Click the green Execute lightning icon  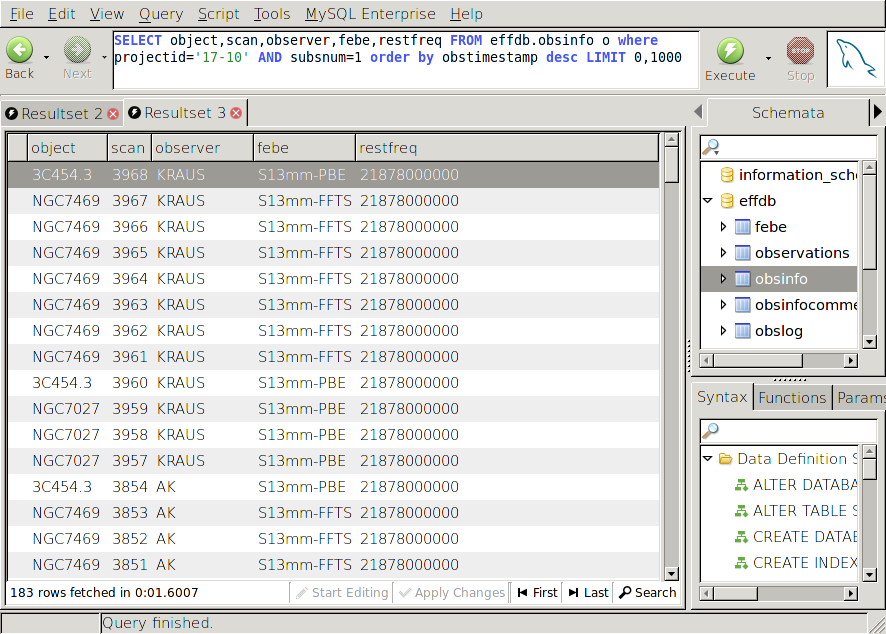[730, 51]
